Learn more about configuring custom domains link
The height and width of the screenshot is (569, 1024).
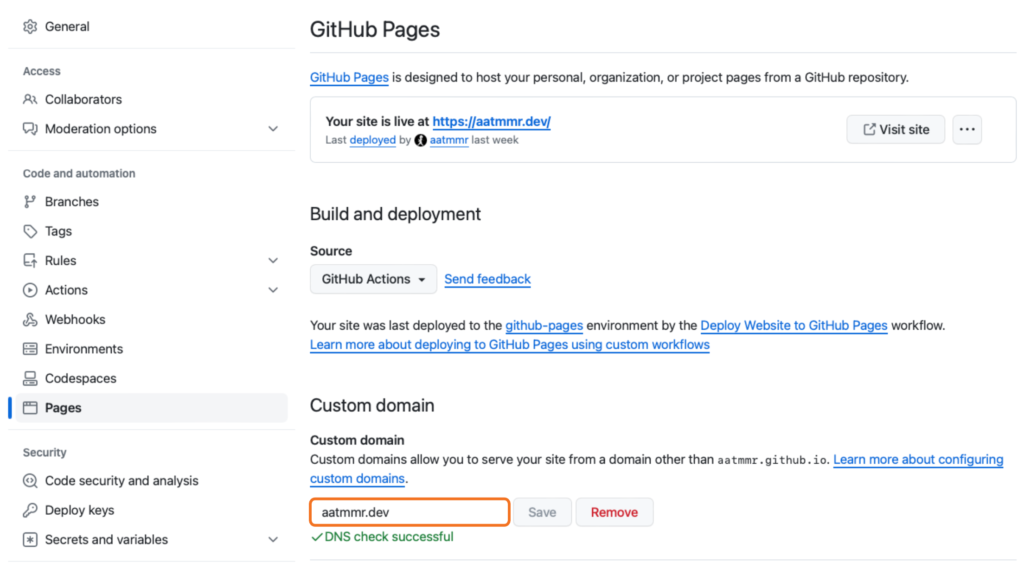[918, 459]
